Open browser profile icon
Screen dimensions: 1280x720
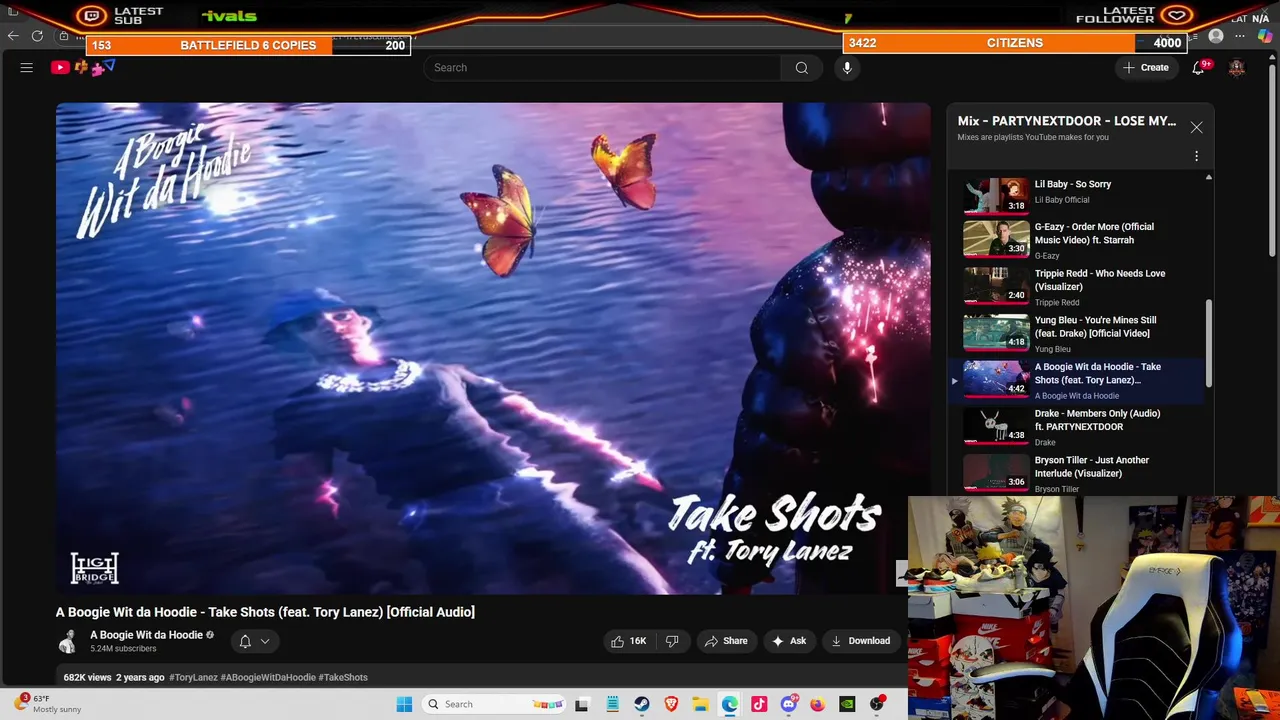click(x=1216, y=36)
